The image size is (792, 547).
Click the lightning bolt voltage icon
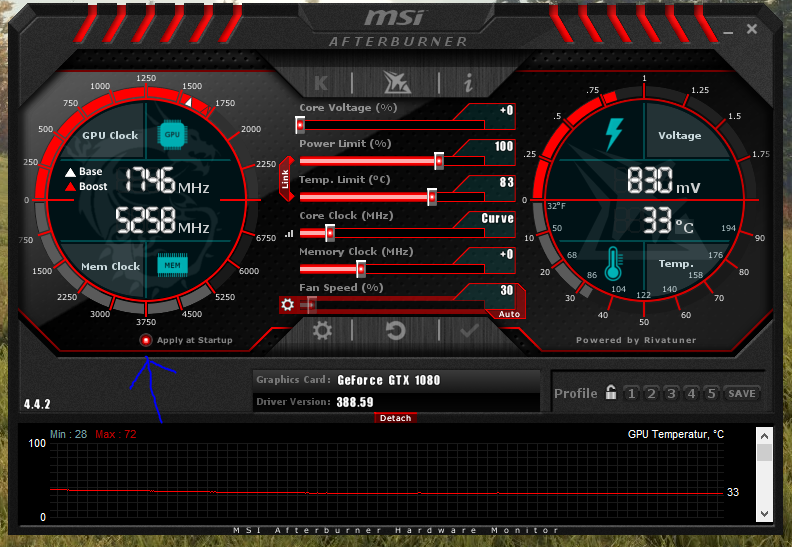pyautogui.click(x=614, y=134)
